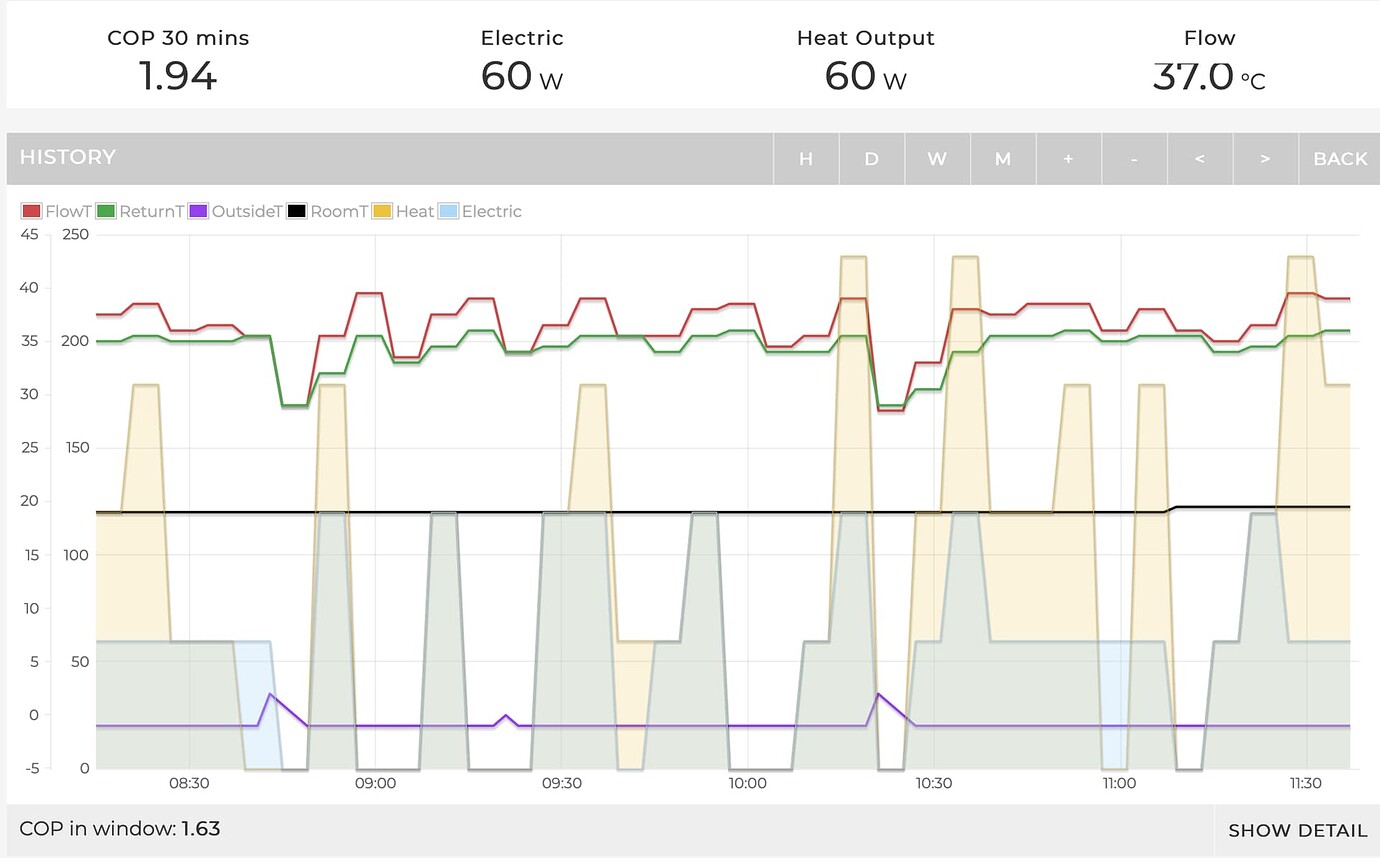Go to previous period with "<" arrow

pyautogui.click(x=1199, y=158)
